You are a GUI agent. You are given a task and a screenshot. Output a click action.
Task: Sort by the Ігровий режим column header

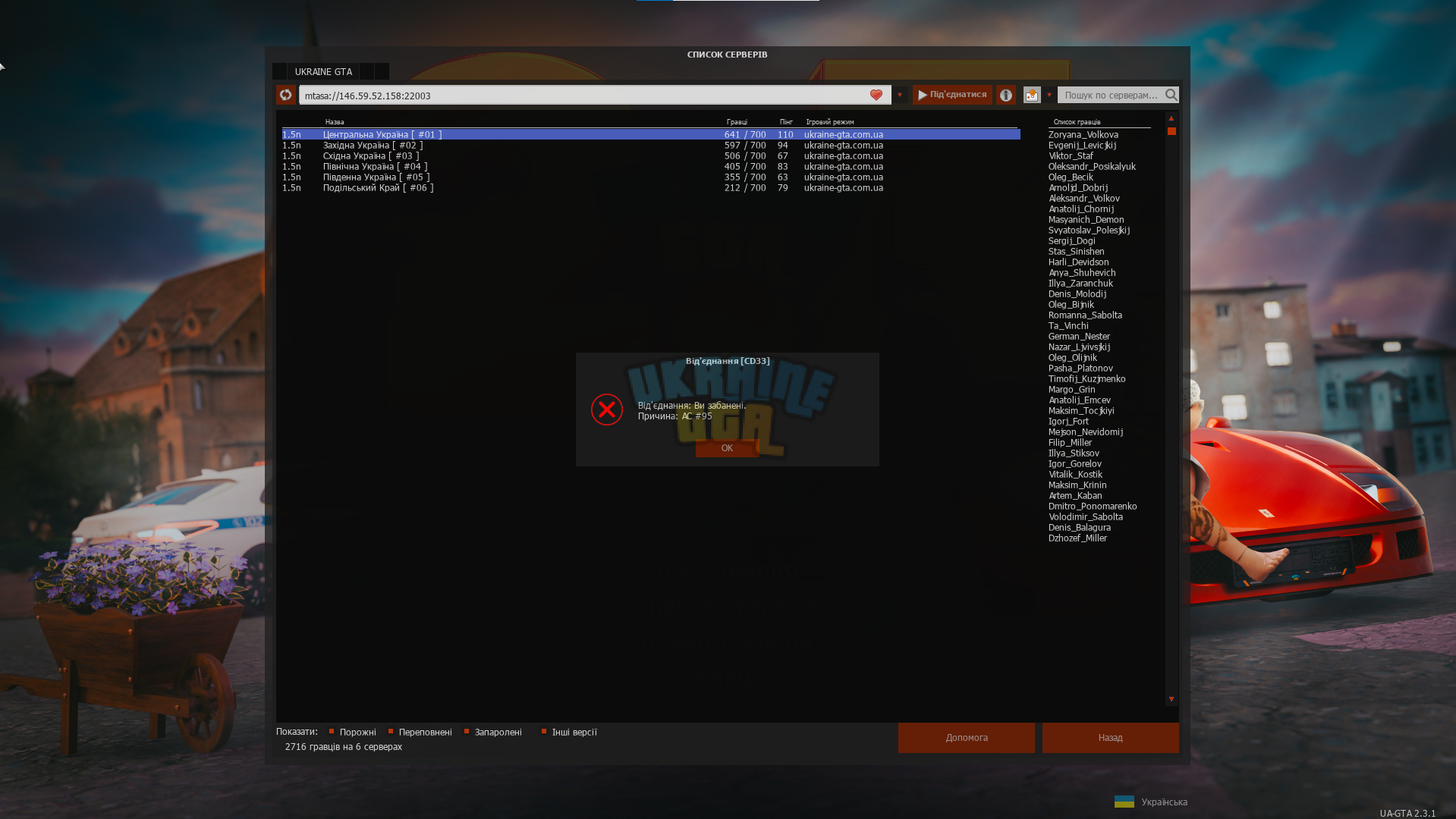click(x=830, y=122)
